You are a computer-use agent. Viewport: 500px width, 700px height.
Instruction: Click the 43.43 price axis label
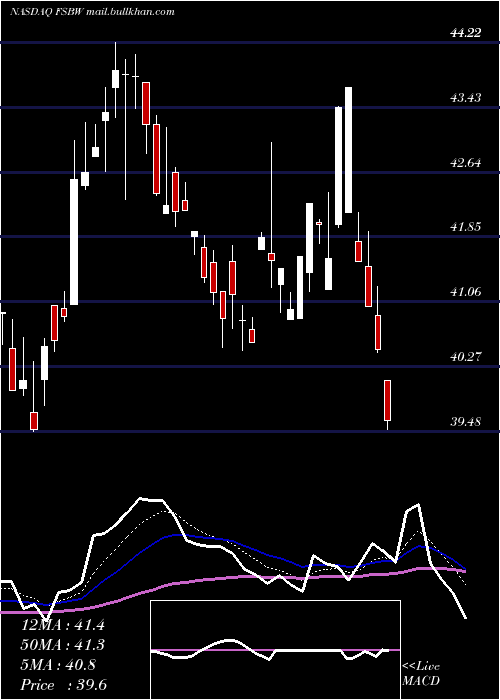[x=466, y=97]
